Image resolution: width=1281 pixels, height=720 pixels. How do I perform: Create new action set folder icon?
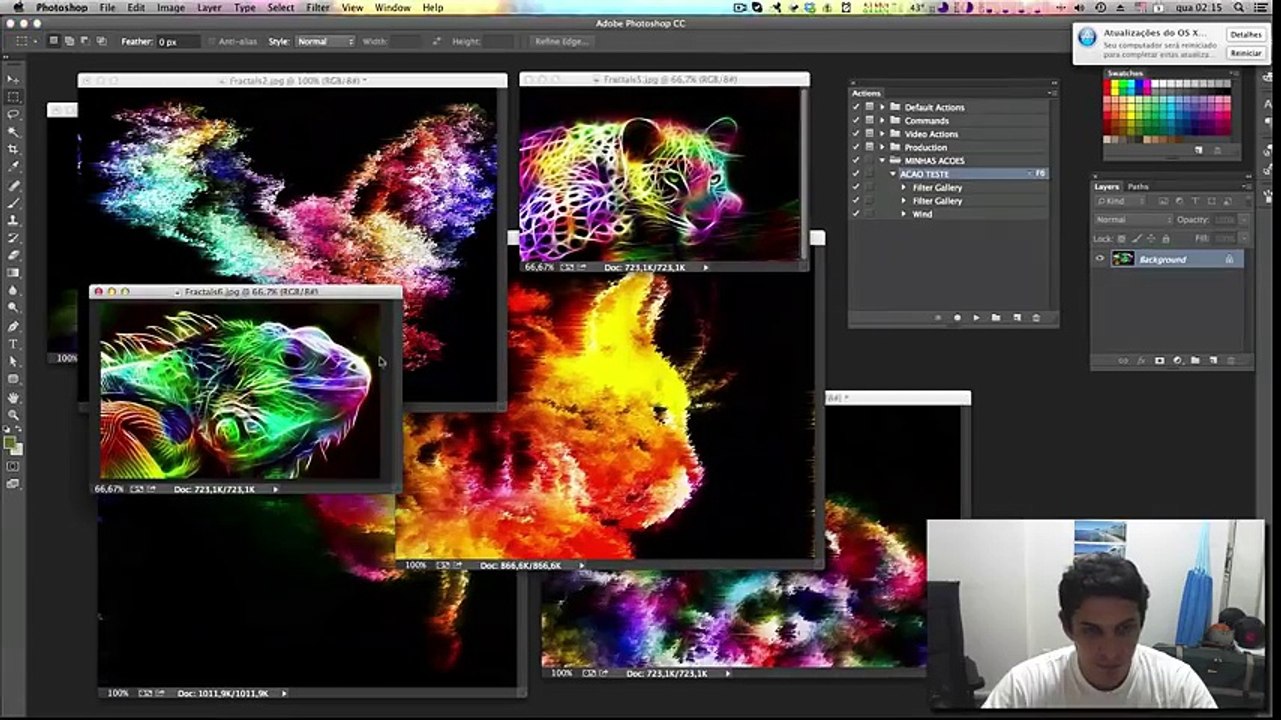pos(996,318)
